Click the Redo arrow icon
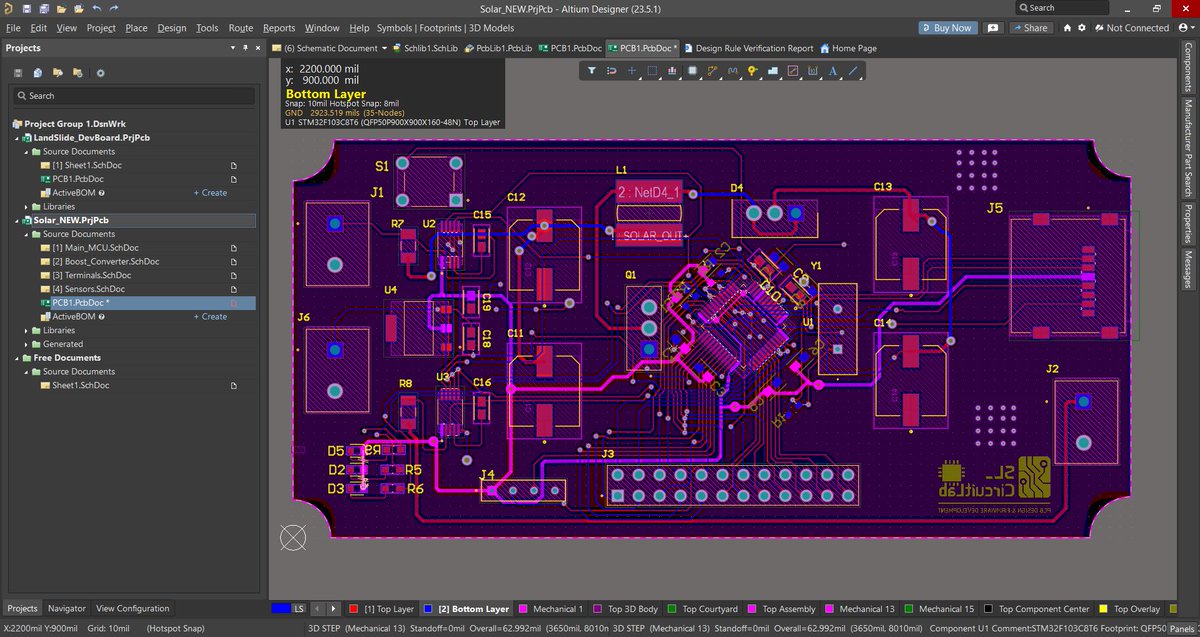The width and height of the screenshot is (1200, 637). click(113, 8)
